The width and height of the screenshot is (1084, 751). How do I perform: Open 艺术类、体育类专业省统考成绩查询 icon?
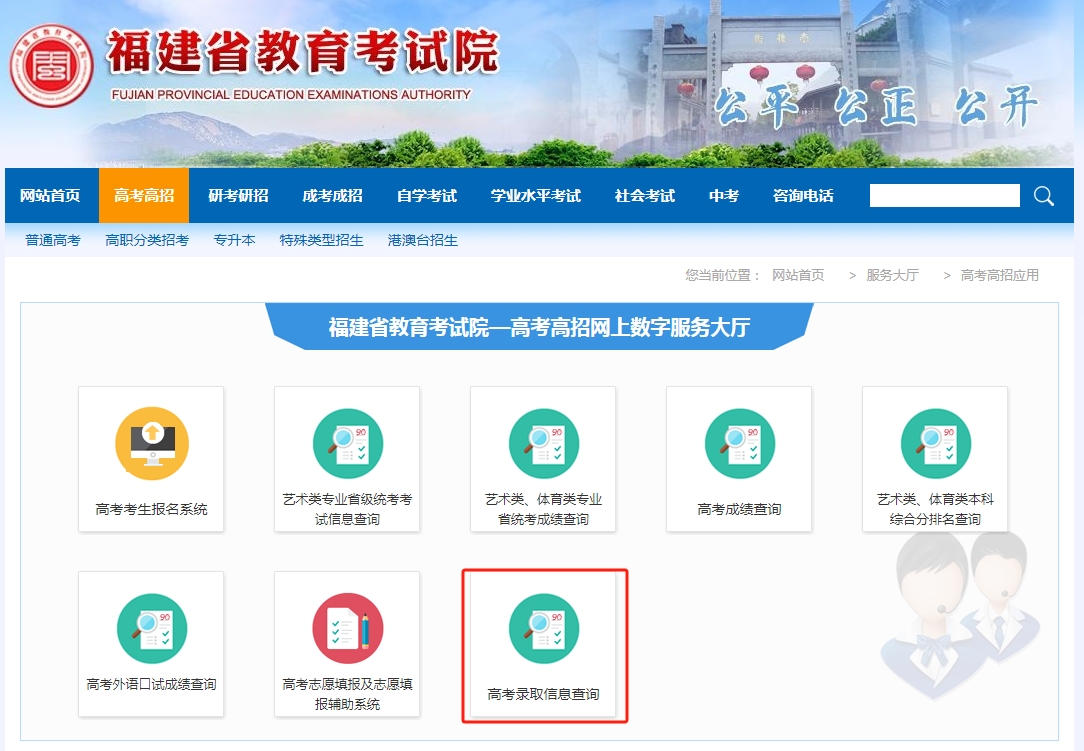click(x=544, y=443)
